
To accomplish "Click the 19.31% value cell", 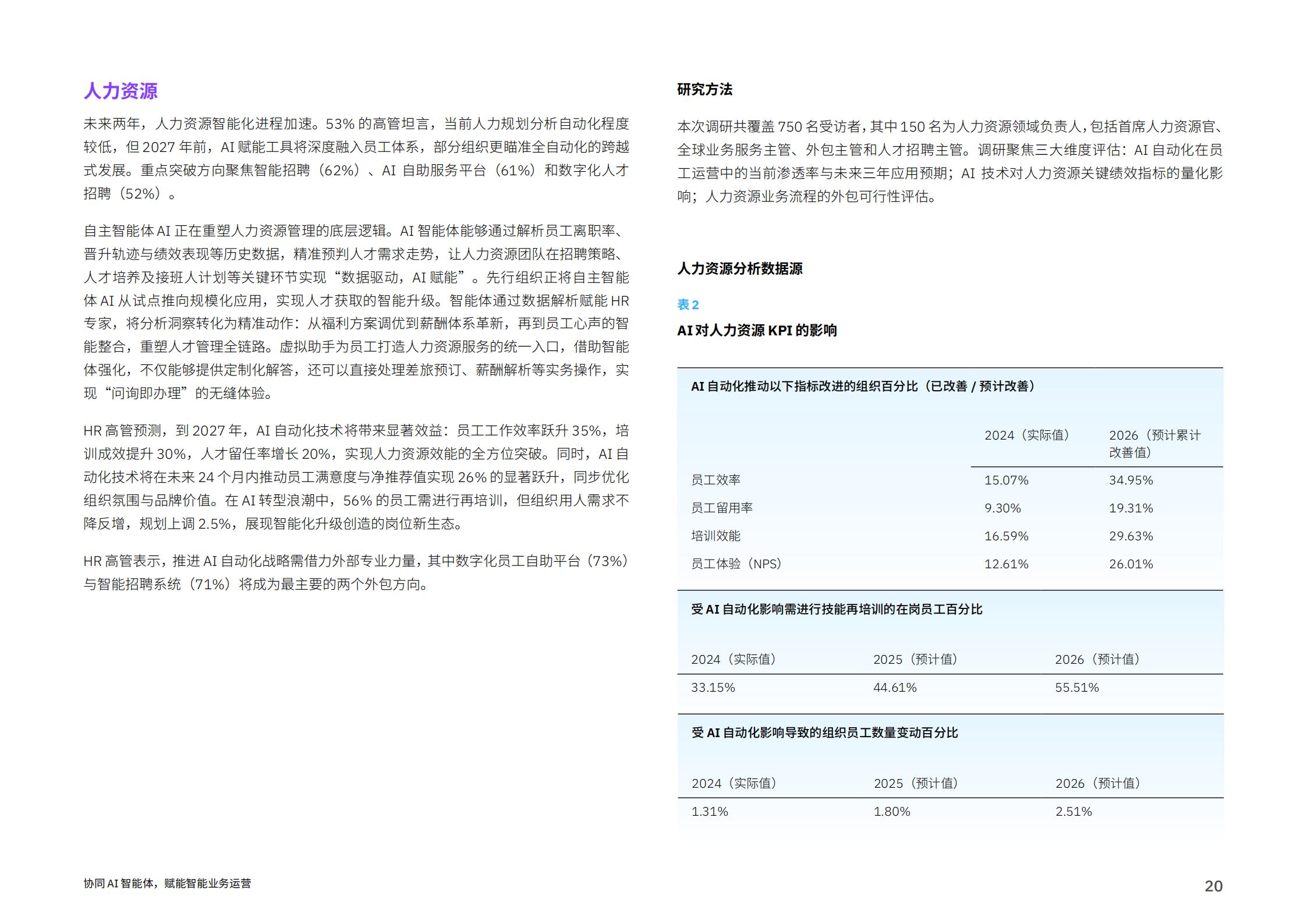I will [x=1131, y=508].
